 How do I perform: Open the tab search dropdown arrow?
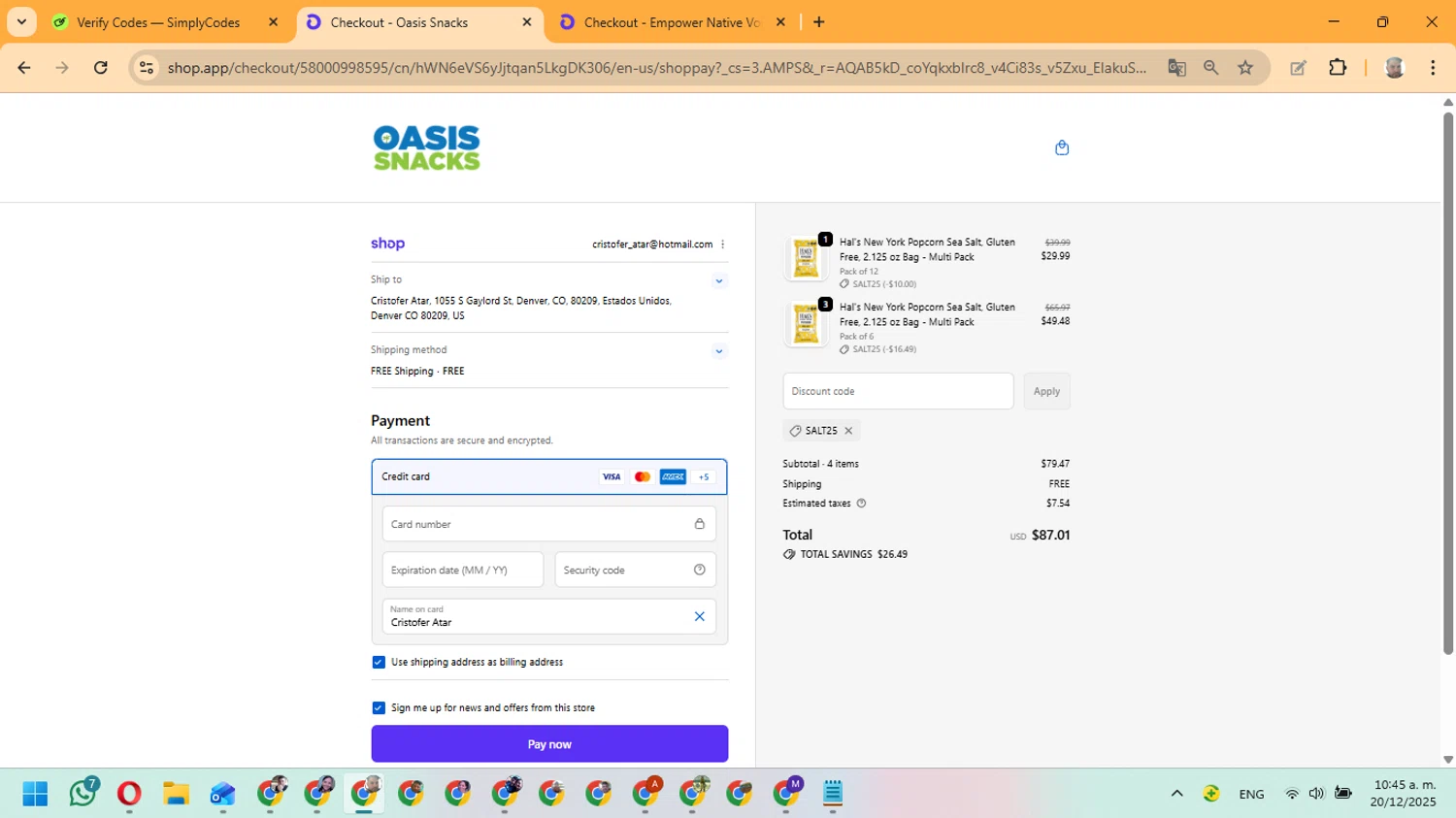pyautogui.click(x=21, y=22)
